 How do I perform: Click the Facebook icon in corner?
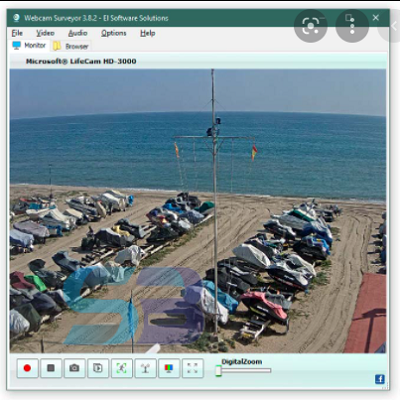380,379
